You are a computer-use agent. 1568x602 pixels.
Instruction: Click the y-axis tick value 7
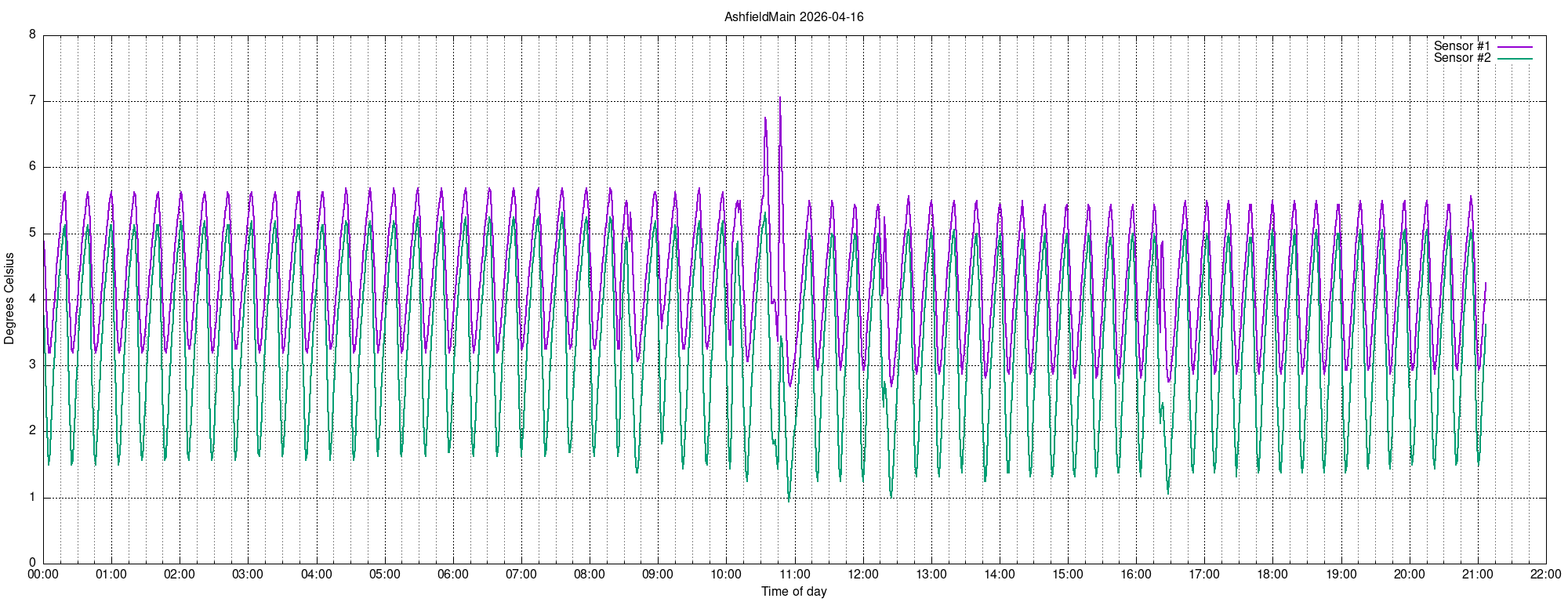pyautogui.click(x=32, y=100)
